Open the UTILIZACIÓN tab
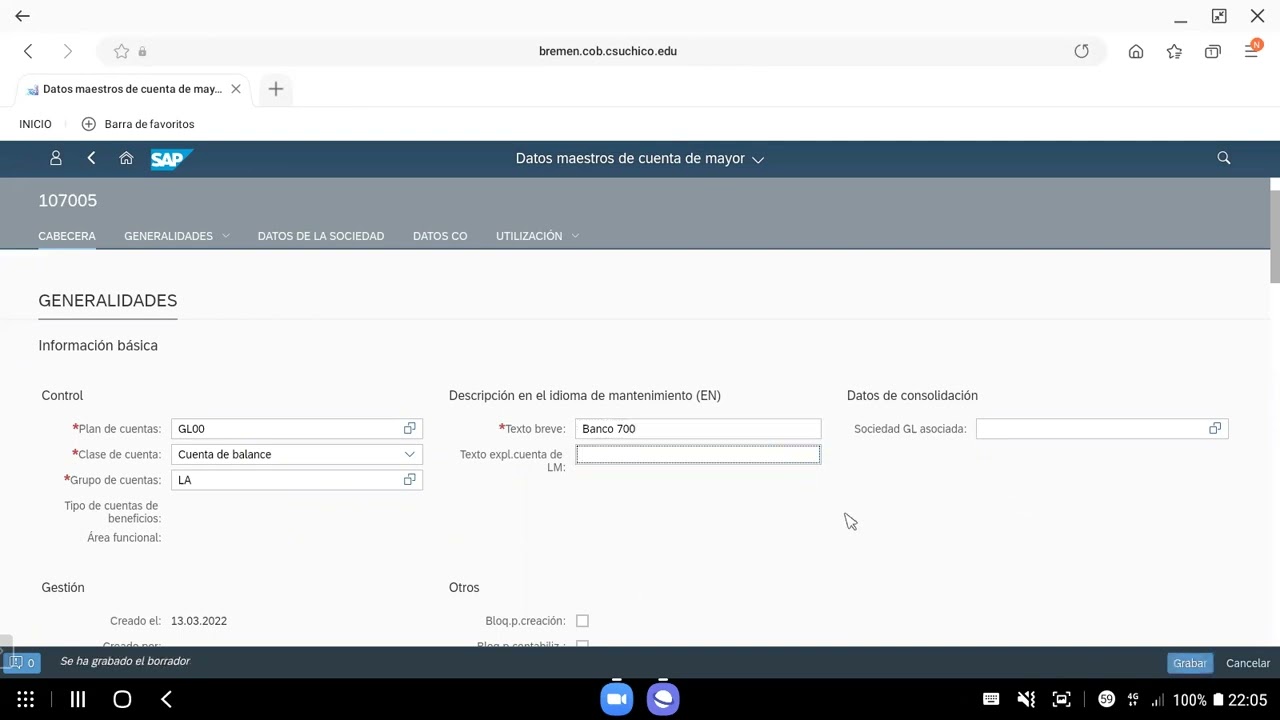This screenshot has height=720, width=1280. click(x=529, y=236)
